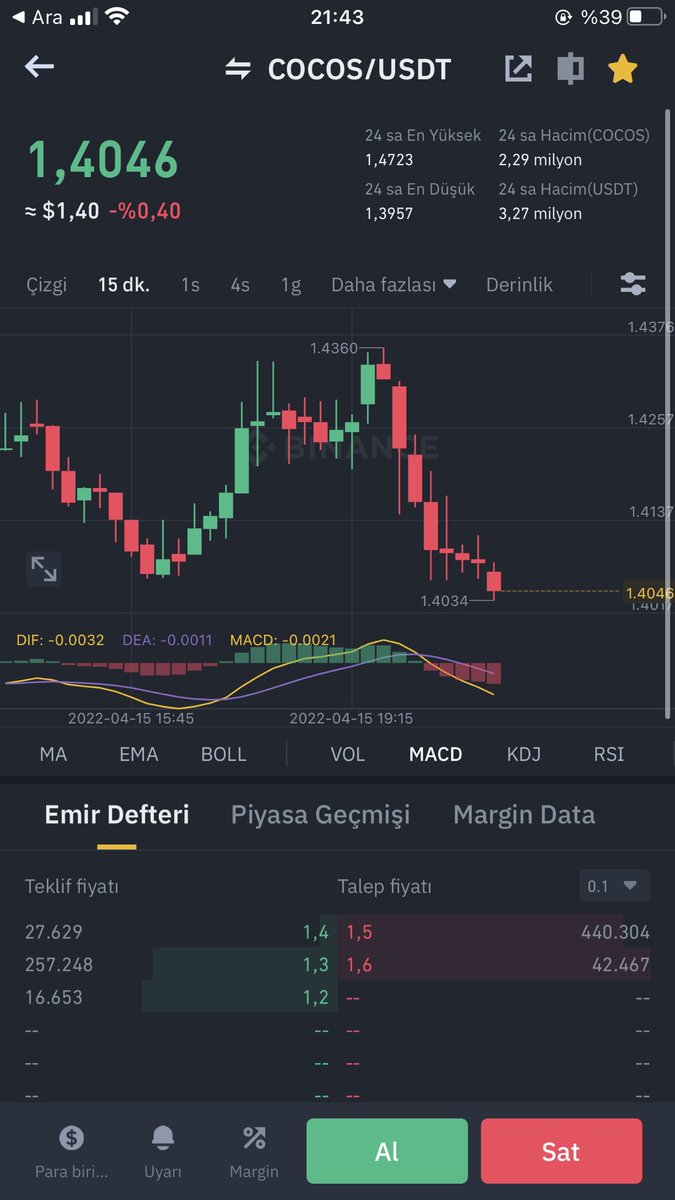The width and height of the screenshot is (675, 1200).
Task: Toggle the MACD indicator
Action: [x=436, y=754]
